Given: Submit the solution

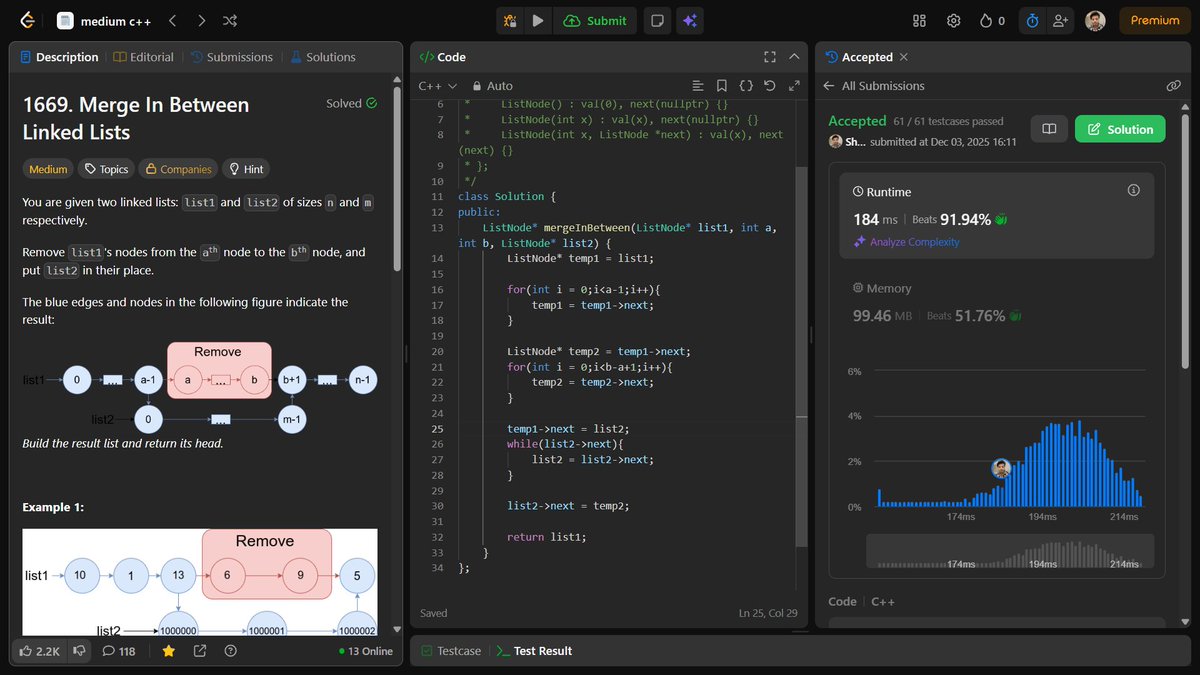Looking at the screenshot, I should (595, 20).
